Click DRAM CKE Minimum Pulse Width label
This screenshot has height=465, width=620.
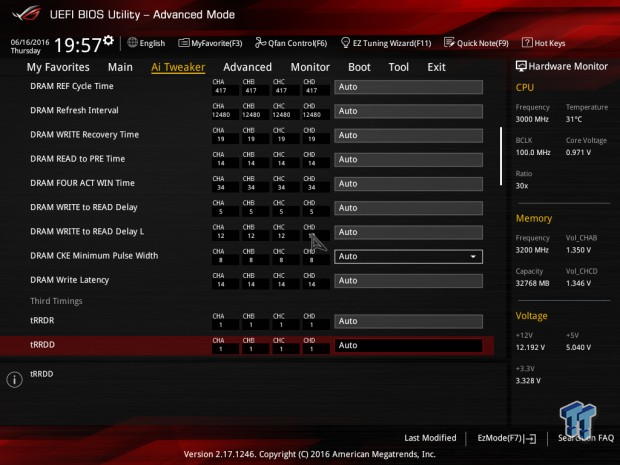pos(94,256)
